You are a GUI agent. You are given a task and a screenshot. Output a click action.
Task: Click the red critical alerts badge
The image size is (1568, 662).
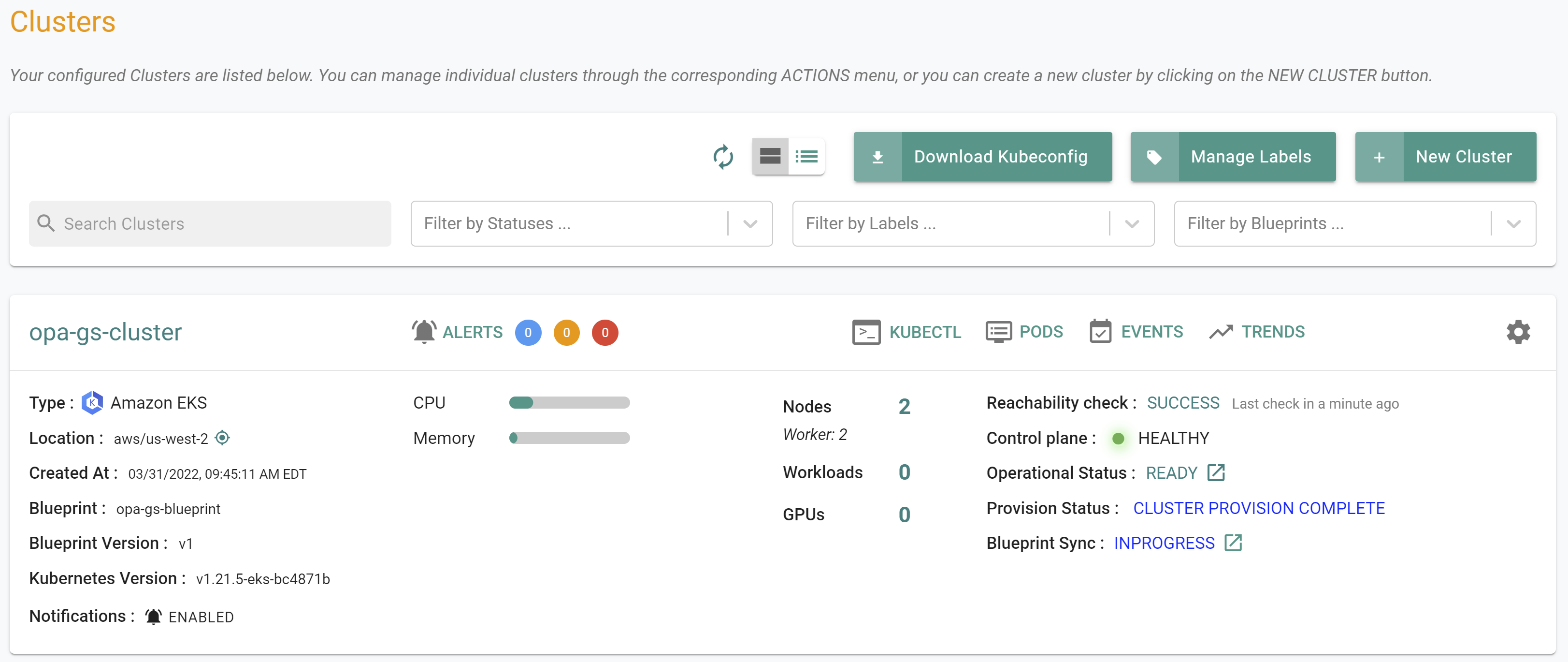click(x=605, y=333)
